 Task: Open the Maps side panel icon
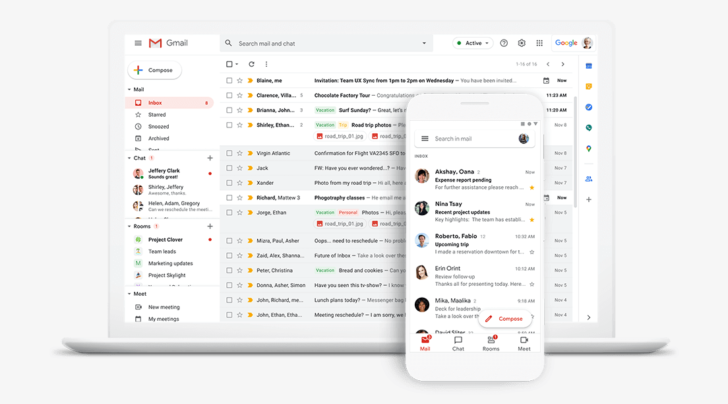pos(589,149)
